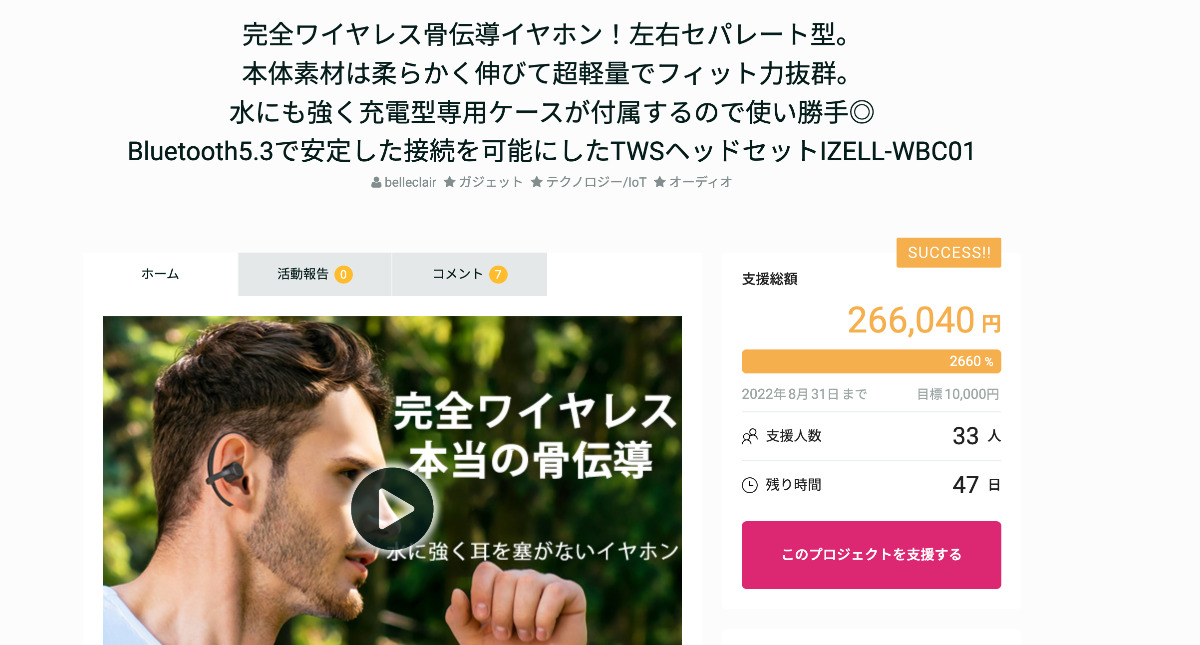Switch to the ホーム tab
The image size is (1200, 645).
[x=160, y=274]
